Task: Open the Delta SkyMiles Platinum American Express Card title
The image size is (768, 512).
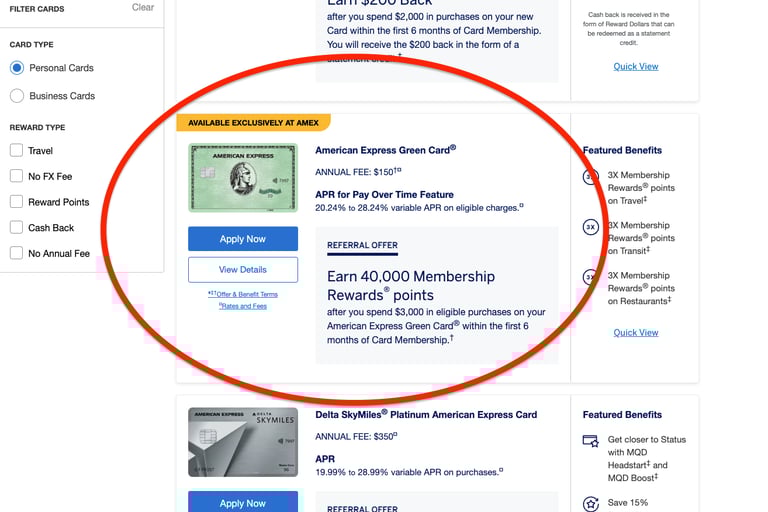Action: [426, 414]
